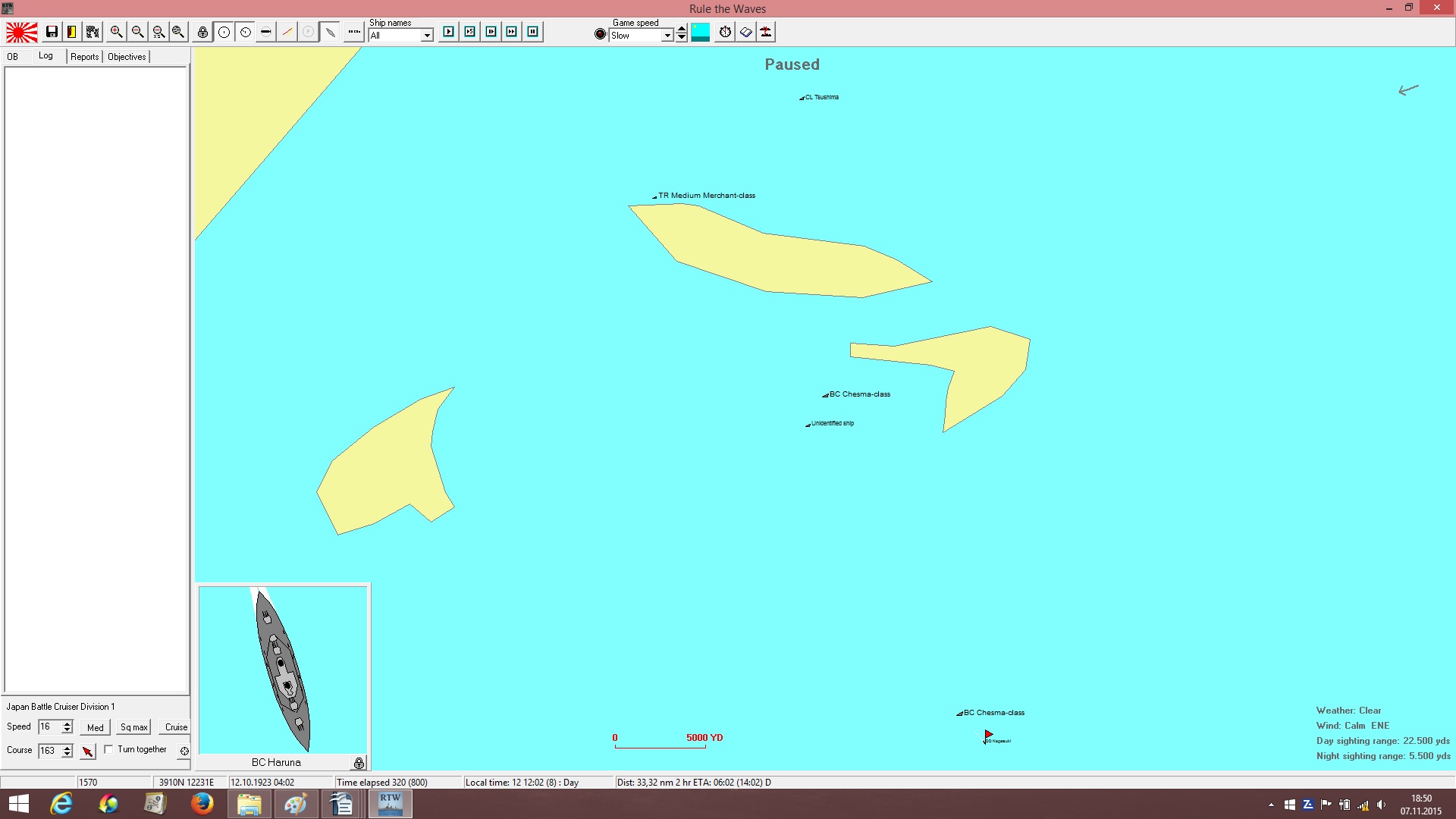The image size is (1456, 819).
Task: Switch to the OB tab
Action: tap(13, 57)
